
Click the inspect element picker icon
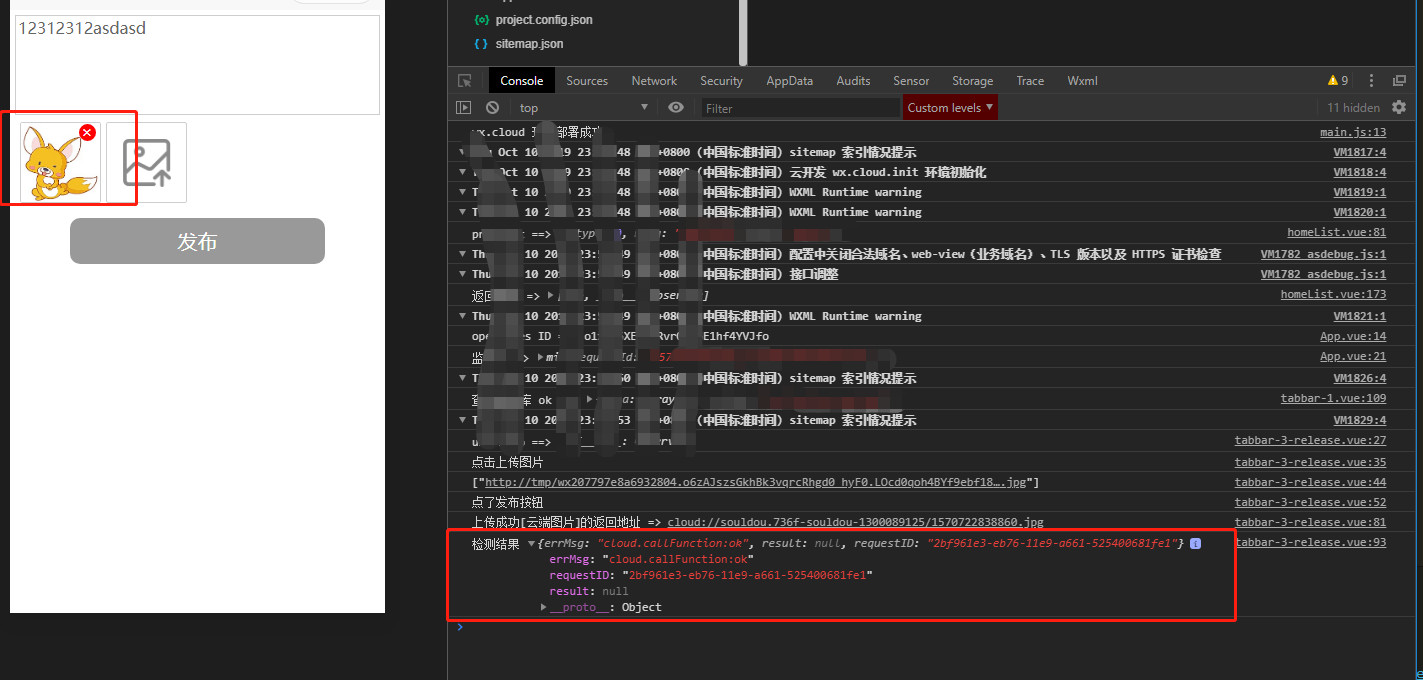(x=465, y=81)
